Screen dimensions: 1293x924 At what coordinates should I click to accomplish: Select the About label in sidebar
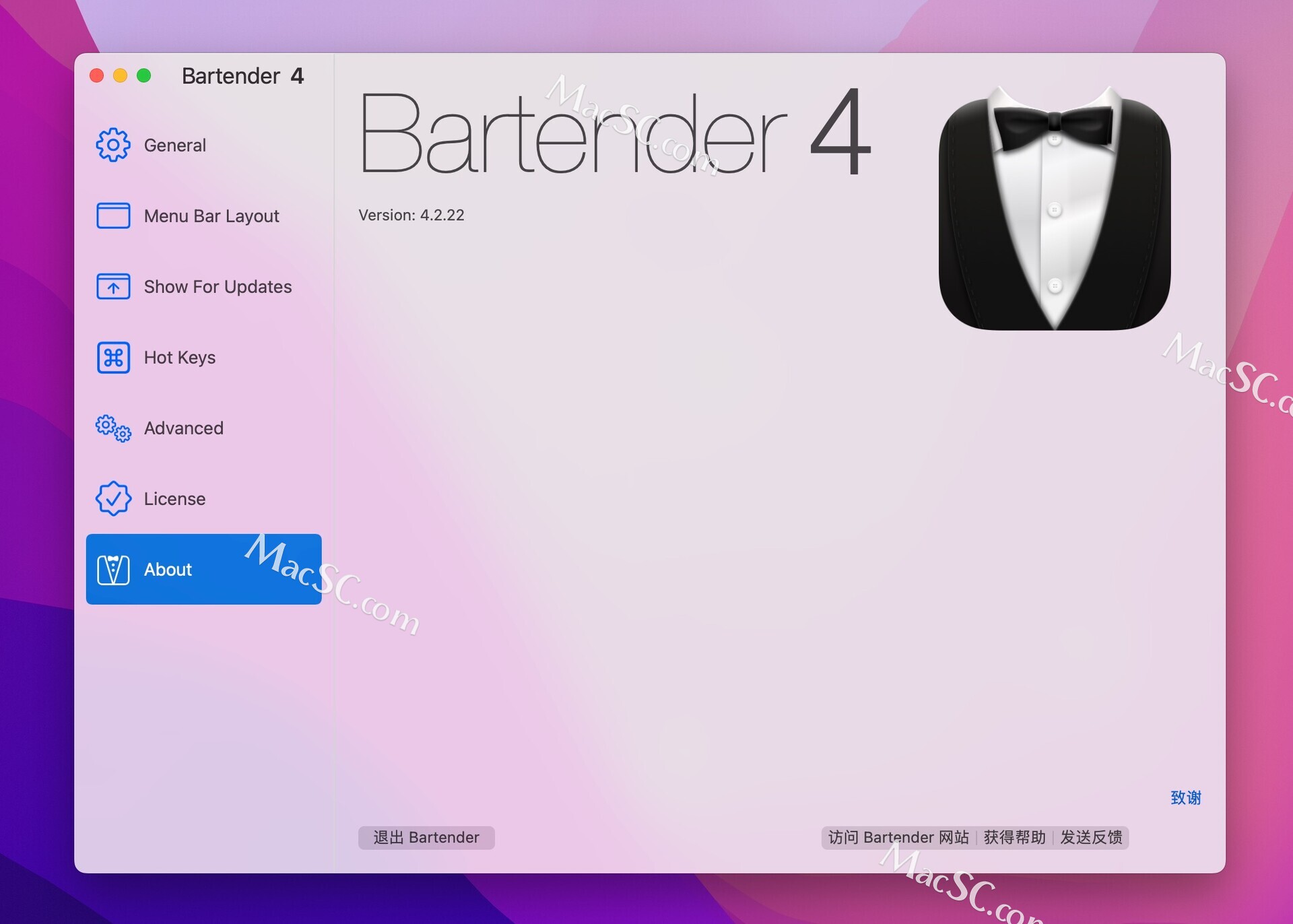(x=168, y=570)
